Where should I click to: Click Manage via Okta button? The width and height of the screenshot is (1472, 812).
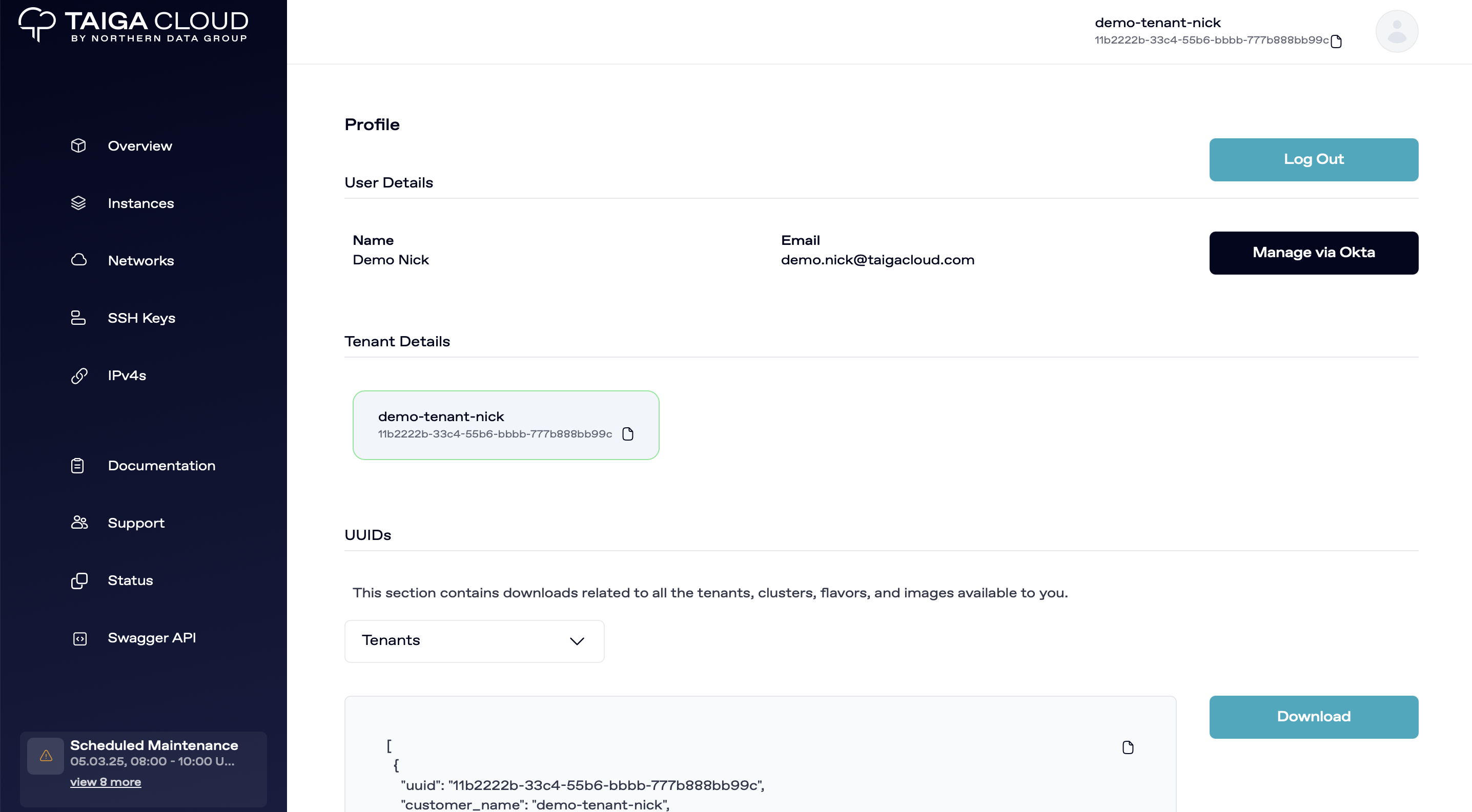pos(1313,253)
